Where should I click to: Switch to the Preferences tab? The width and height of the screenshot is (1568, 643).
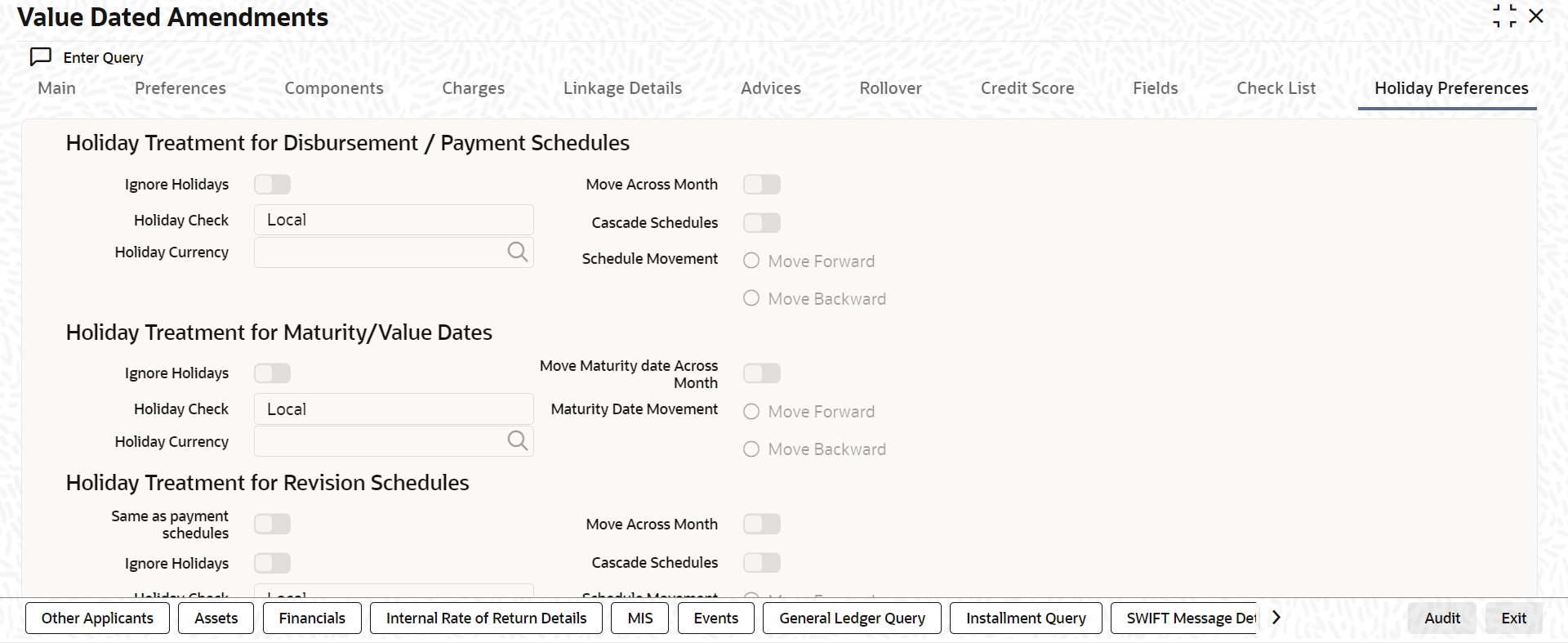click(180, 88)
